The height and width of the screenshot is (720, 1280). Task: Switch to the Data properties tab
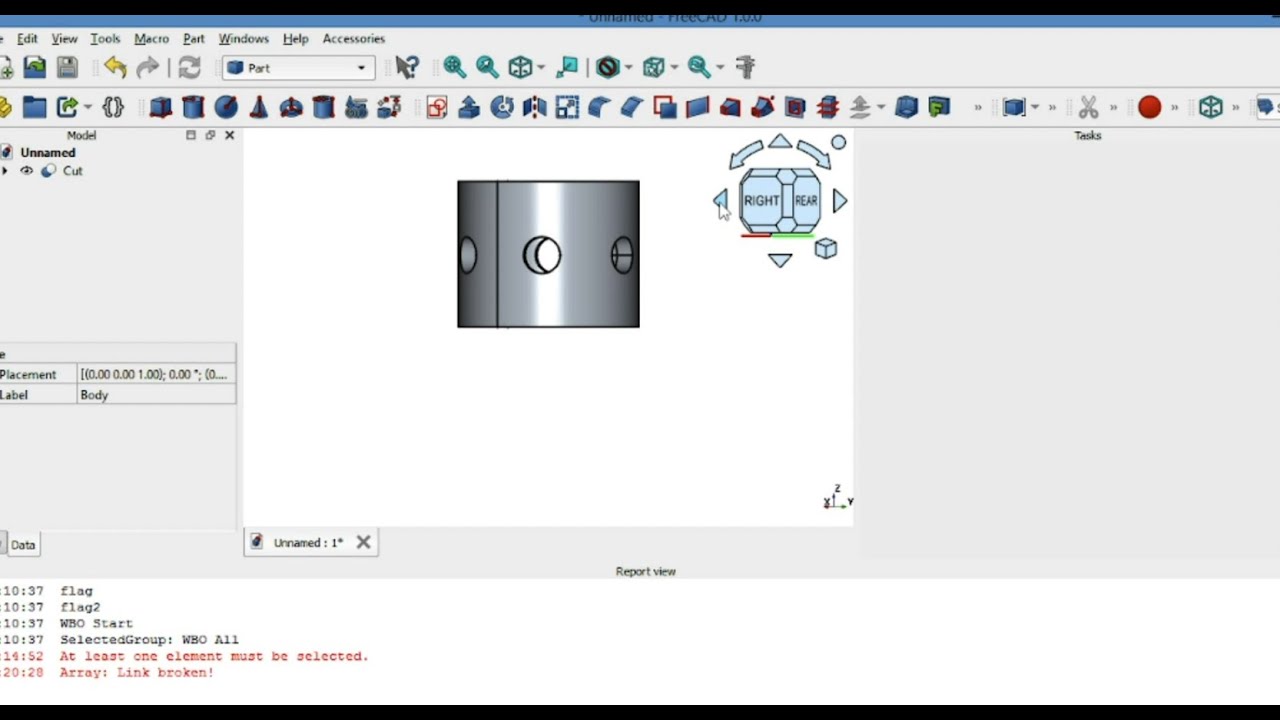coord(22,545)
